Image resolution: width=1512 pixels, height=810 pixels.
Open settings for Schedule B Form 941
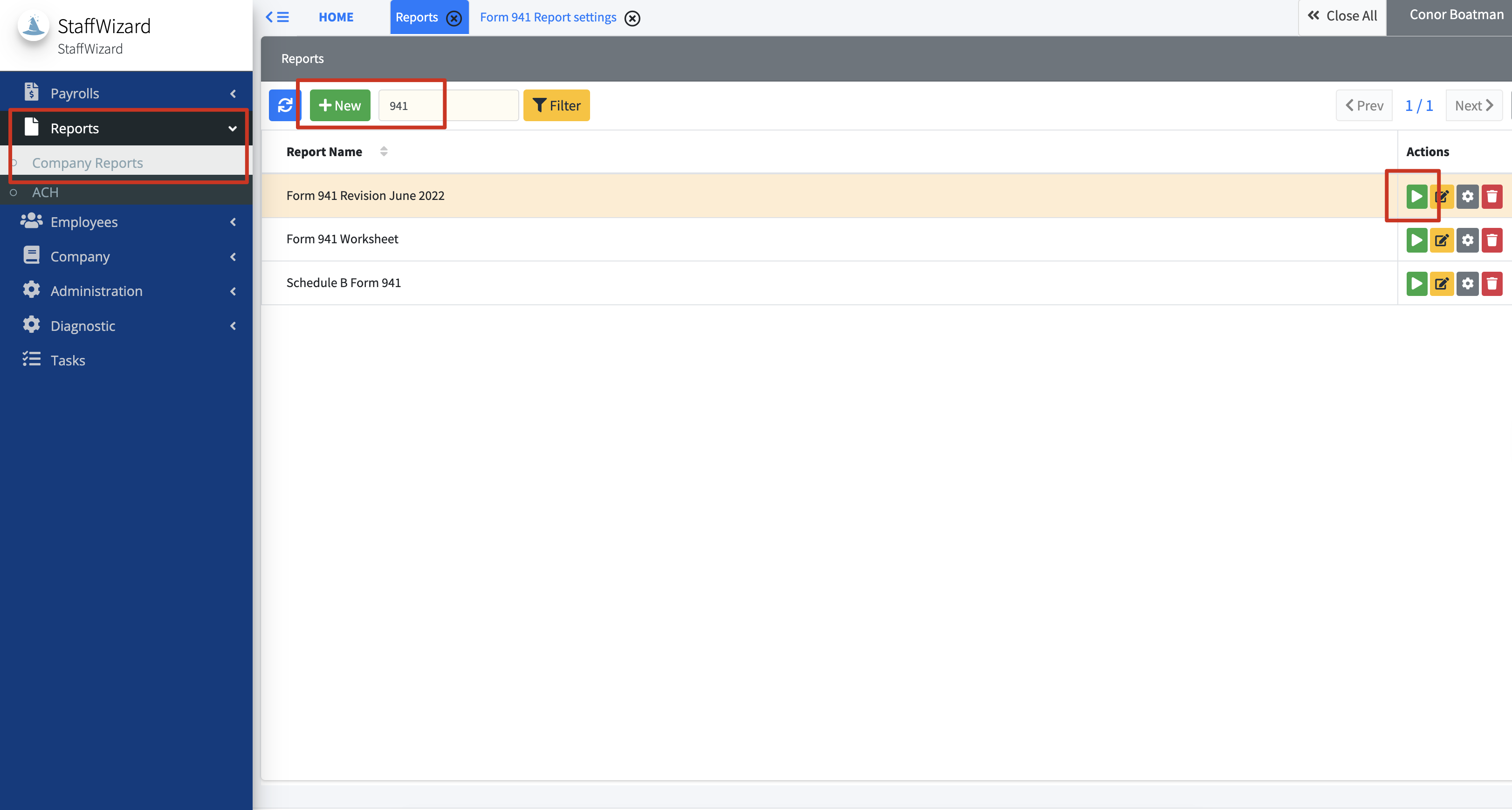point(1467,284)
